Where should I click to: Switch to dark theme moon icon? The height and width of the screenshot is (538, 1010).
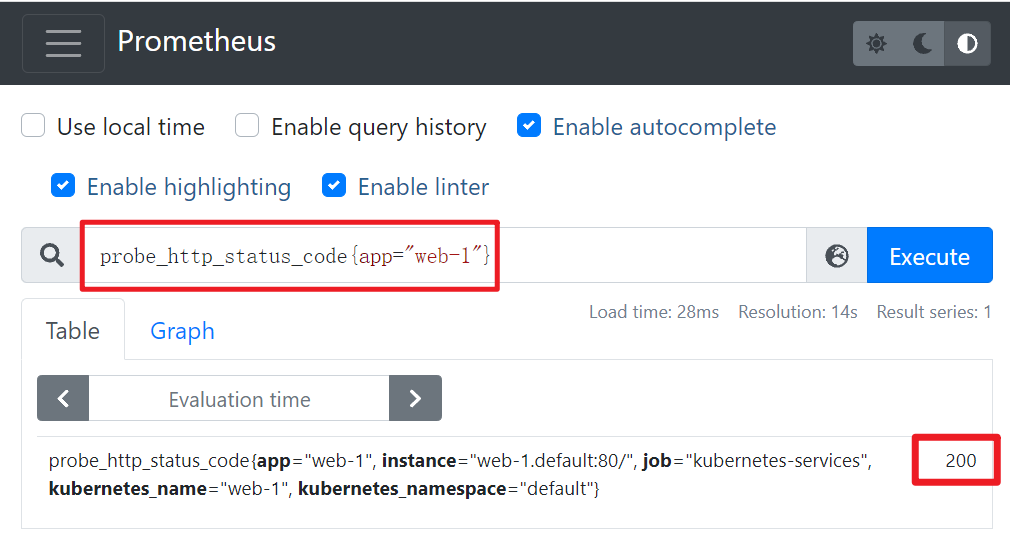[922, 44]
